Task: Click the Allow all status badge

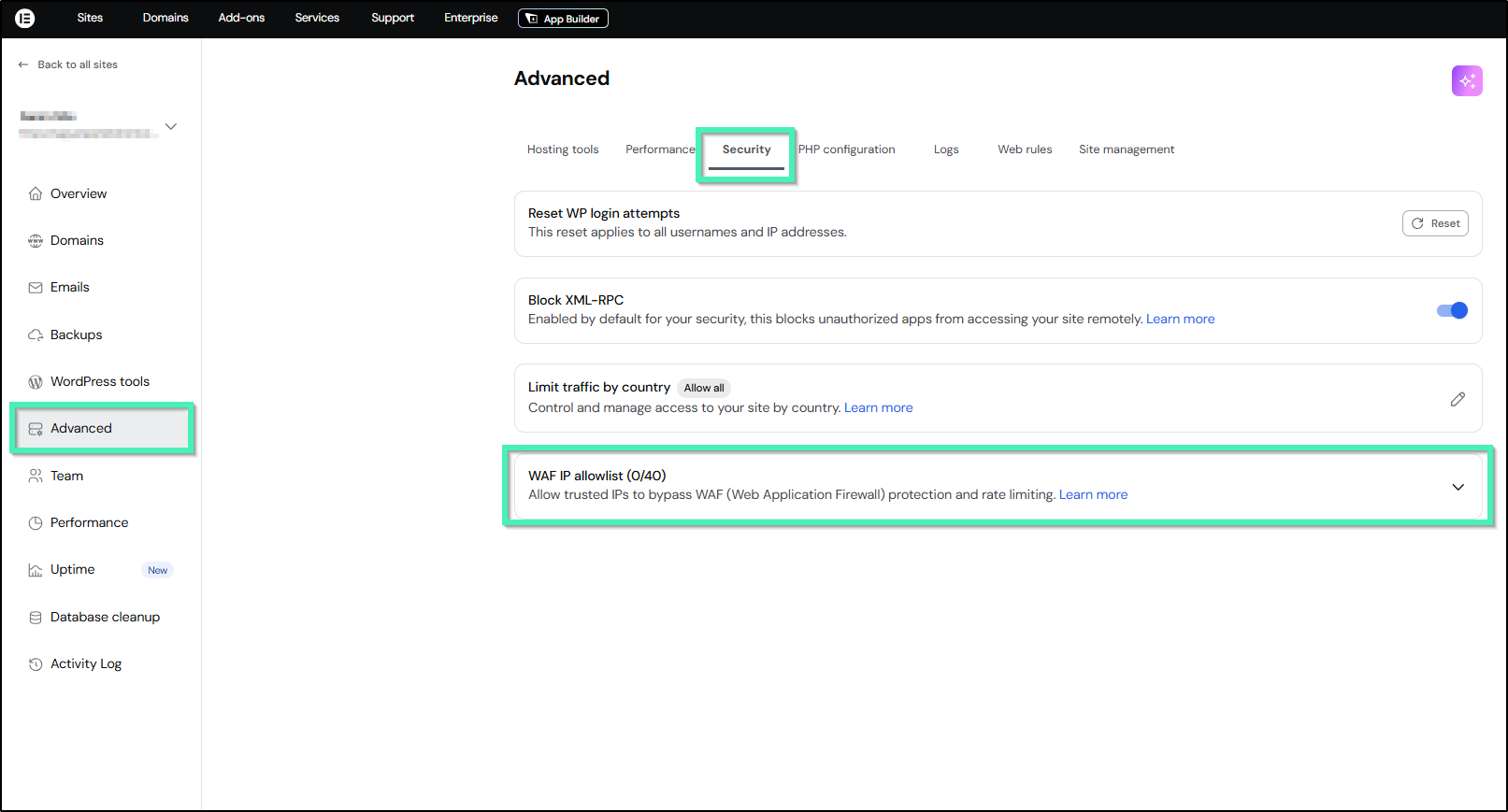Action: pos(704,388)
